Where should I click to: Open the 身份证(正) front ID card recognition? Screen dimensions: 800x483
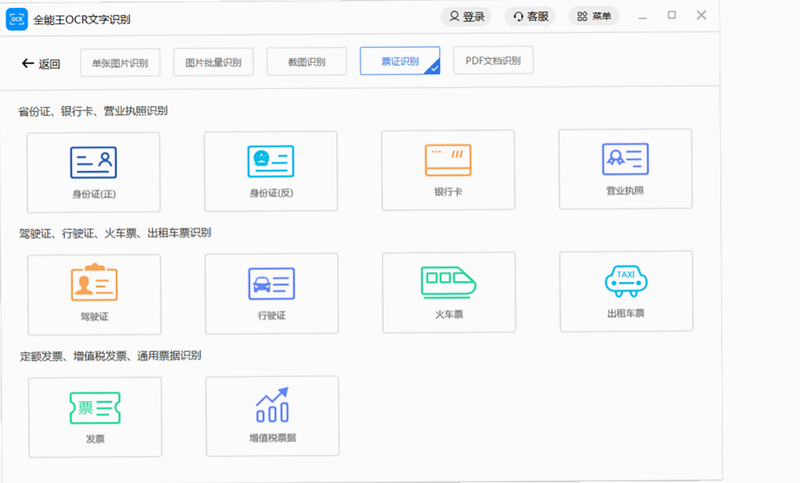pyautogui.click(x=93, y=172)
